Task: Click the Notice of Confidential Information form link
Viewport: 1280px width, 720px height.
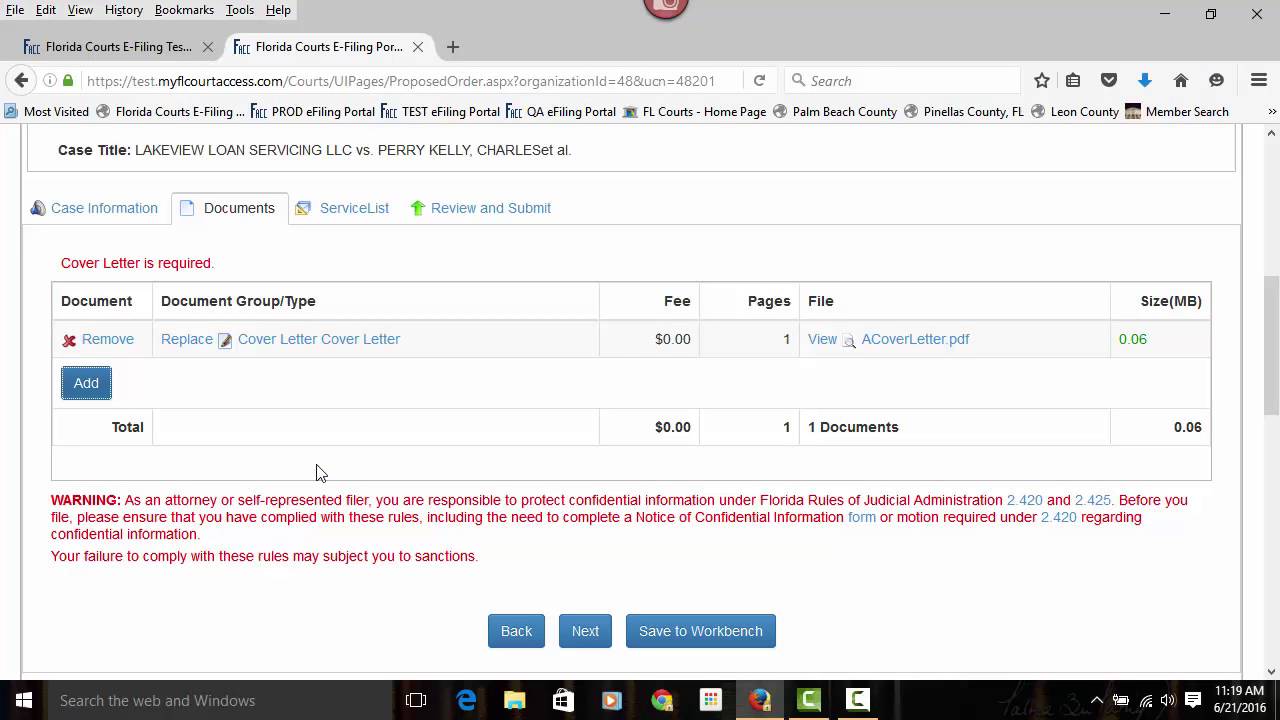Action: pyautogui.click(x=862, y=517)
